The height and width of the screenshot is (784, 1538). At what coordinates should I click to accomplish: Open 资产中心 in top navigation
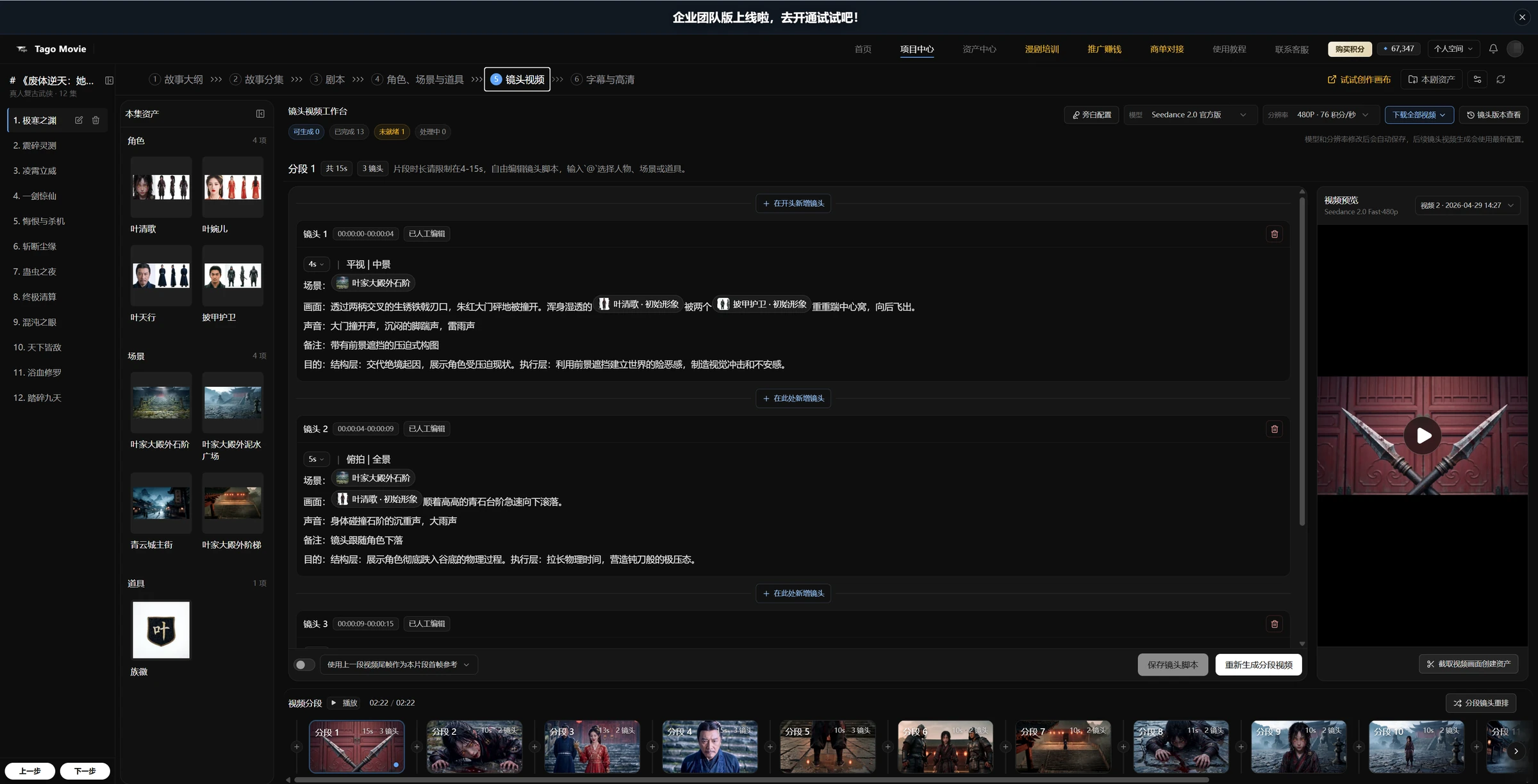pyautogui.click(x=979, y=49)
